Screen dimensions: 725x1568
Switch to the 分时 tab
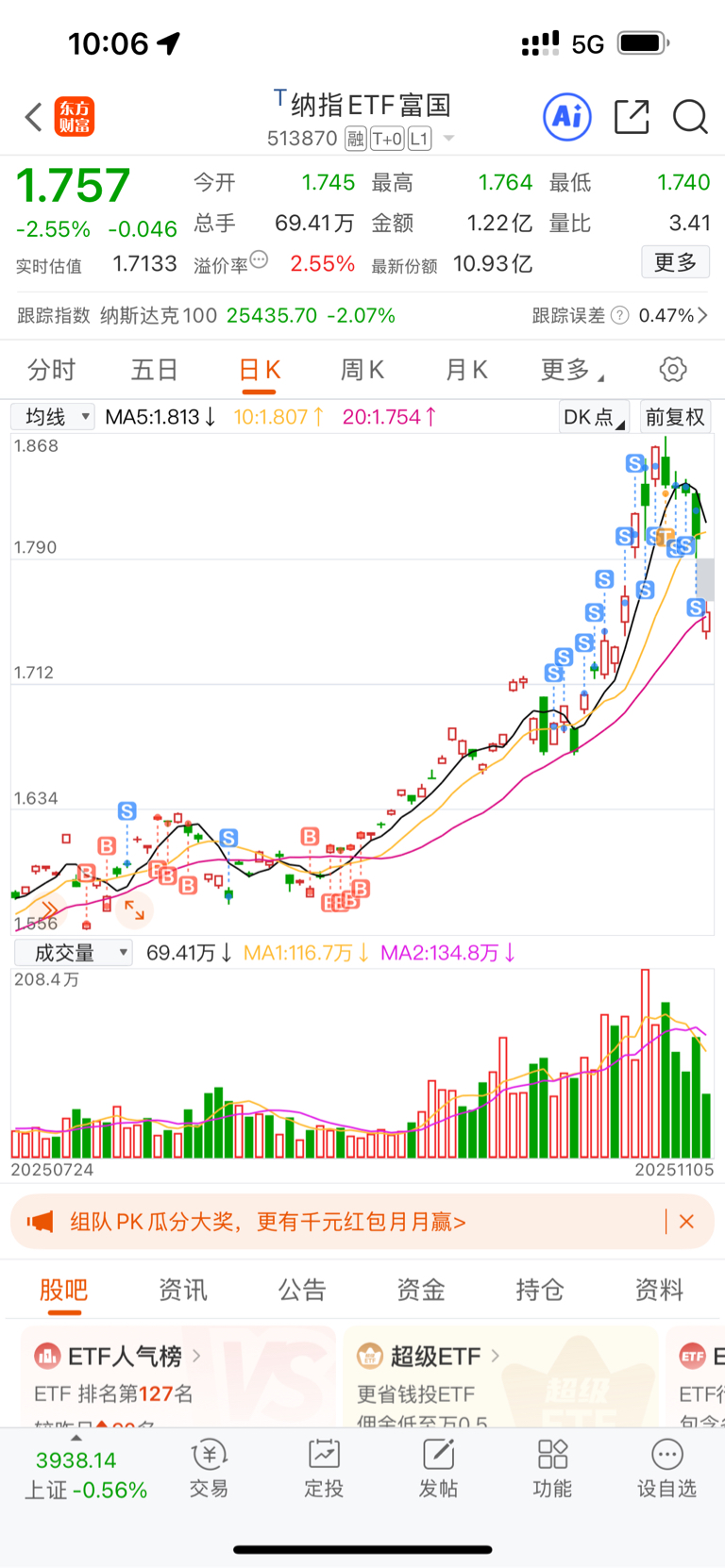51,370
